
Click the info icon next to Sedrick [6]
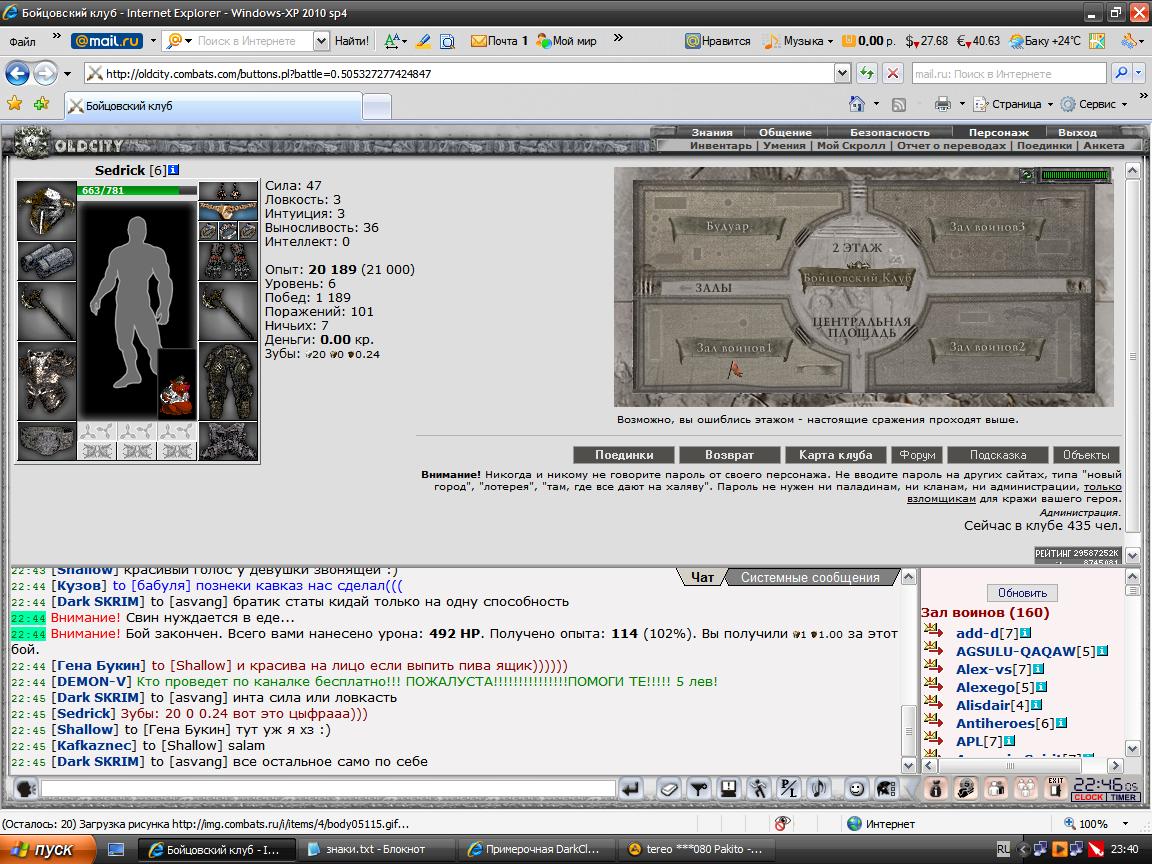(173, 170)
